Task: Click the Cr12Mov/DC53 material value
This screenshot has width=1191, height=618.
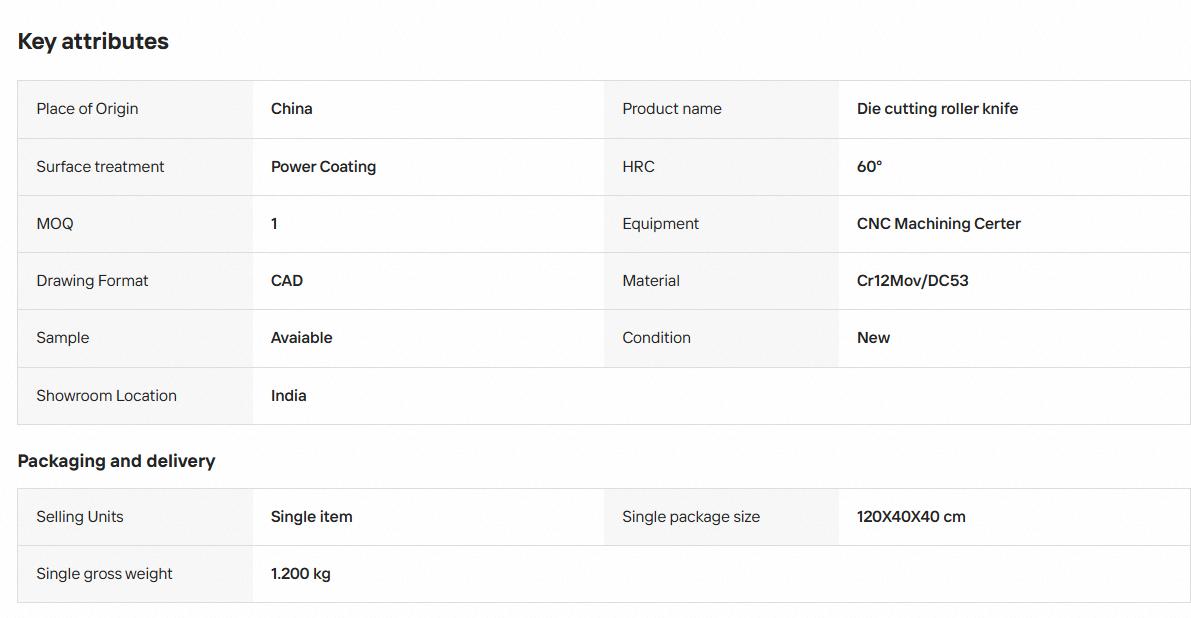Action: coord(913,281)
